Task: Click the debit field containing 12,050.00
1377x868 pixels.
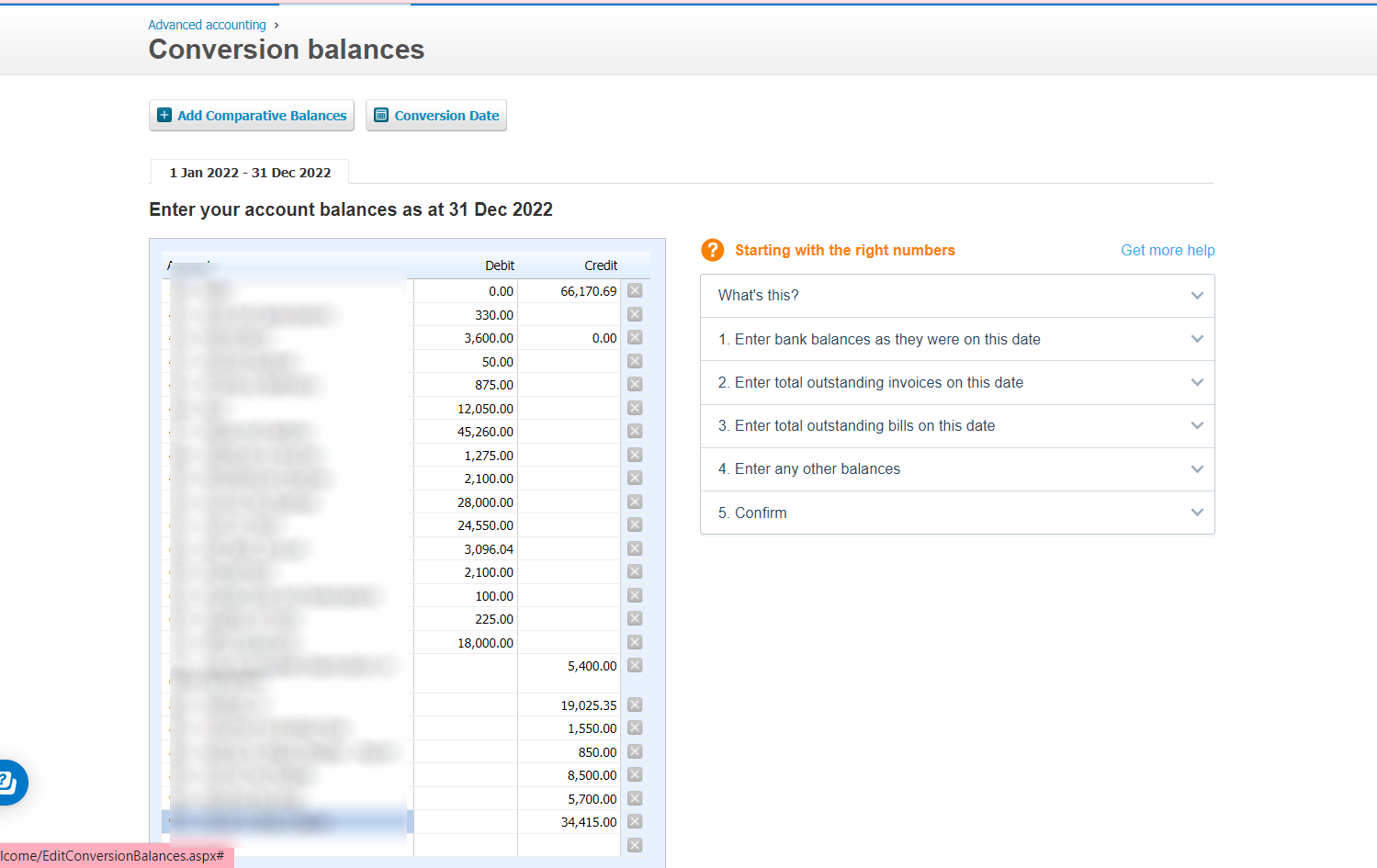Action: (466, 409)
